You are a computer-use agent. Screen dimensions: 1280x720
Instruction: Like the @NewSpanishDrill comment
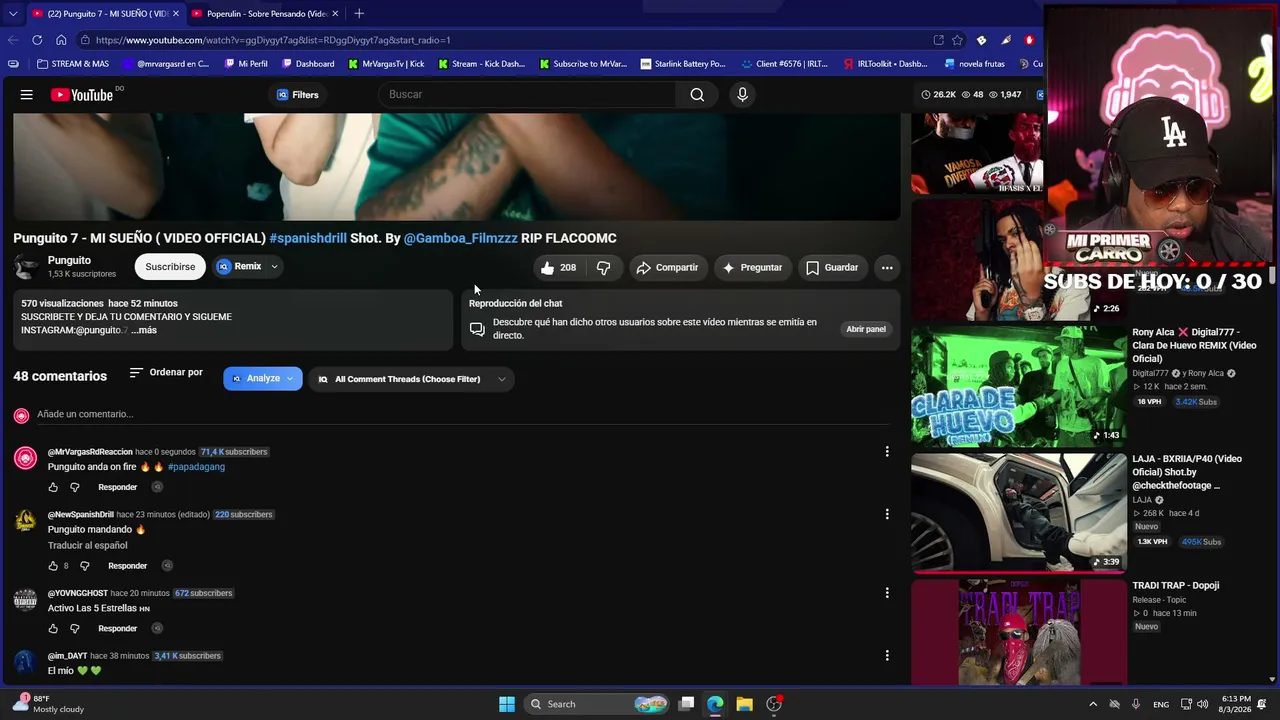tap(53, 566)
